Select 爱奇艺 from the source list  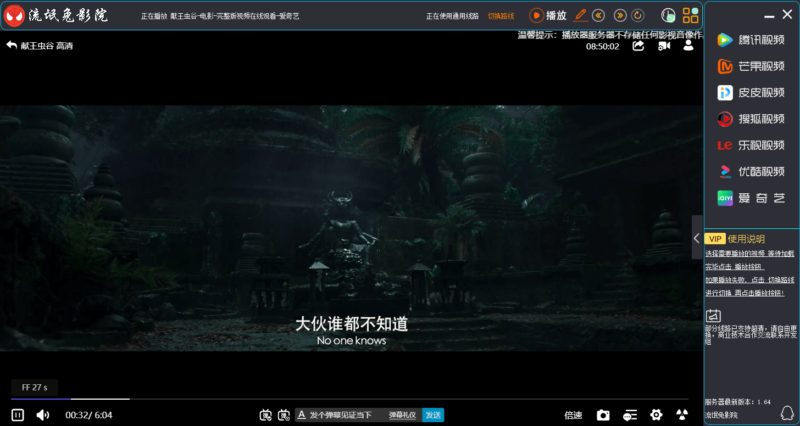pos(752,198)
